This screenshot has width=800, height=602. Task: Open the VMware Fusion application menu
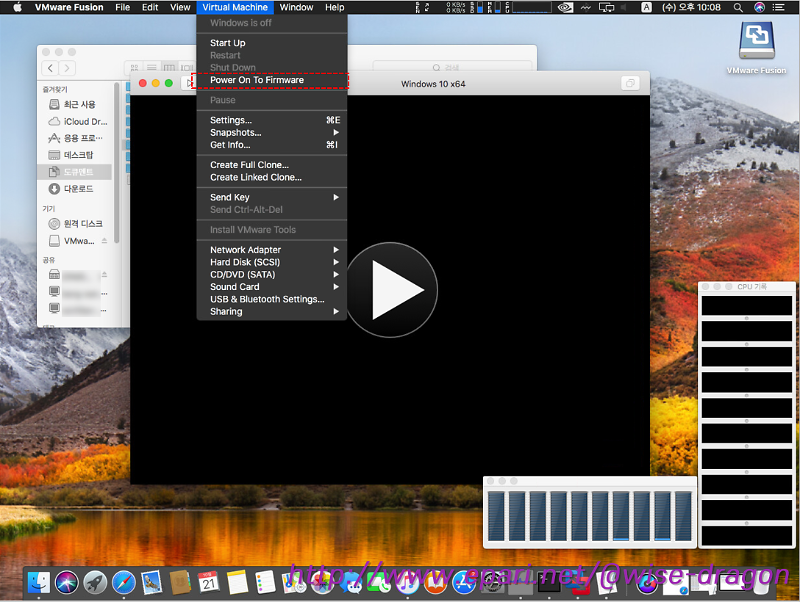coord(69,7)
